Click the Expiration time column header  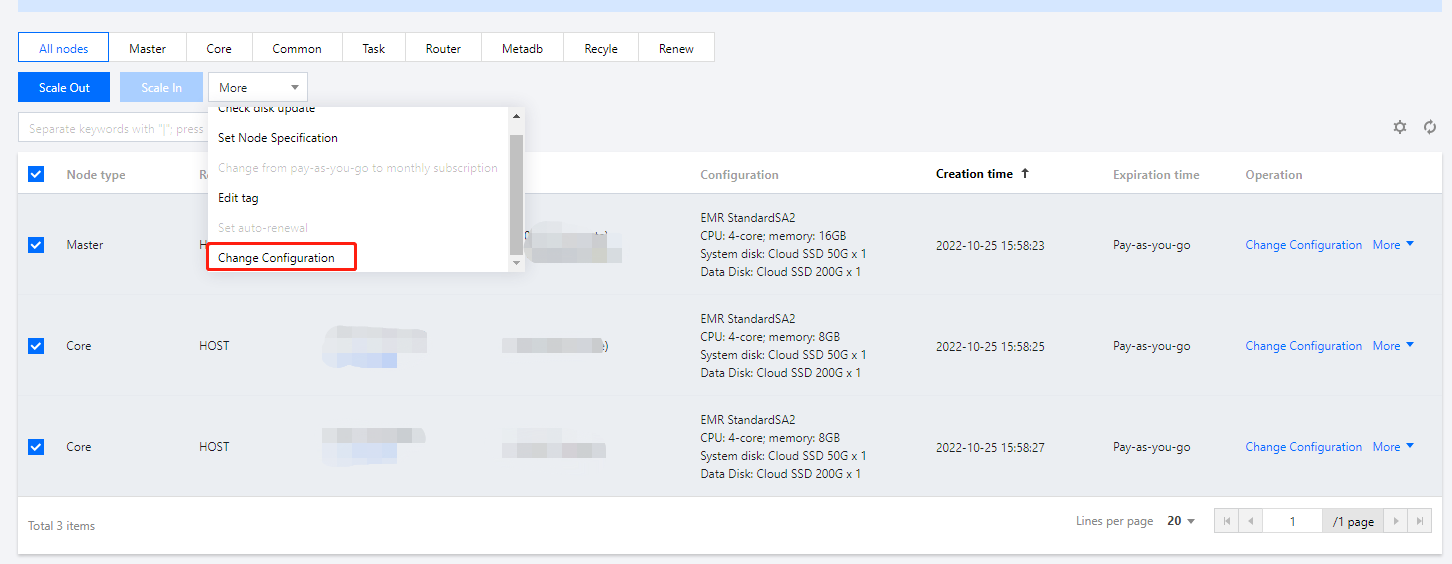pos(1156,174)
